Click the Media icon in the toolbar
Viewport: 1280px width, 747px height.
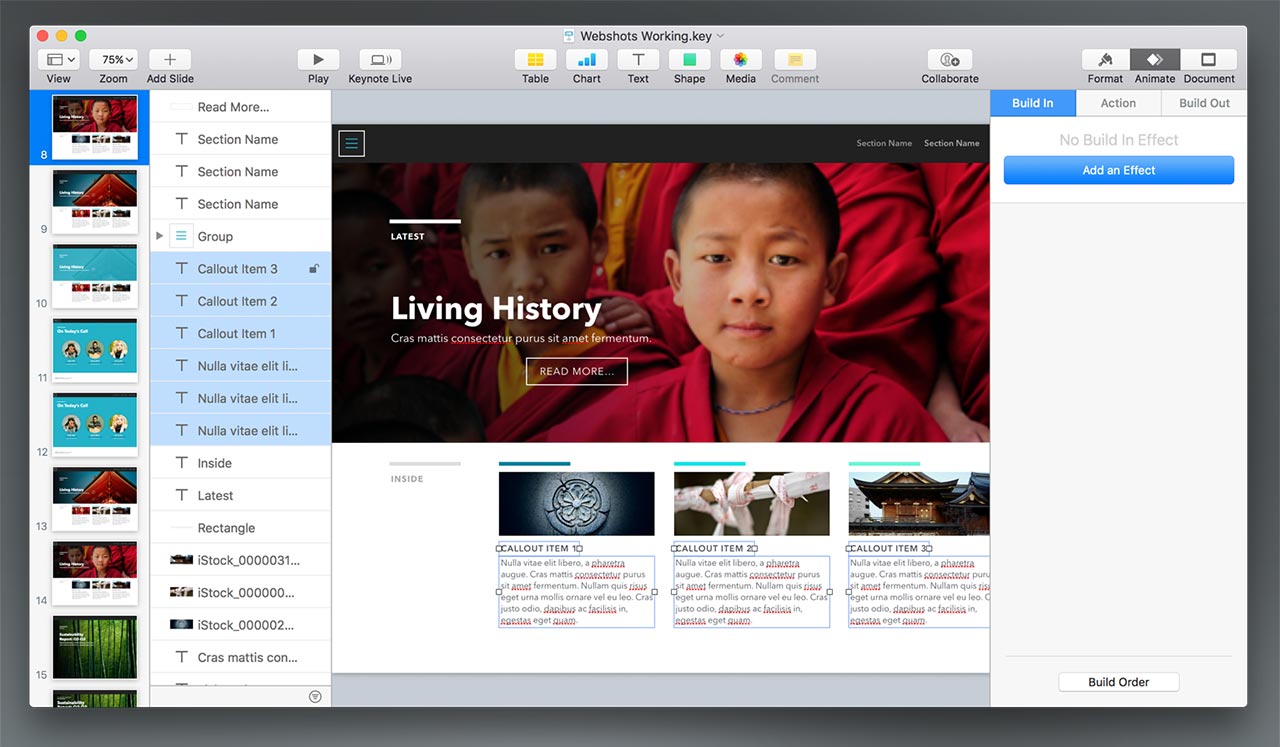tap(740, 60)
